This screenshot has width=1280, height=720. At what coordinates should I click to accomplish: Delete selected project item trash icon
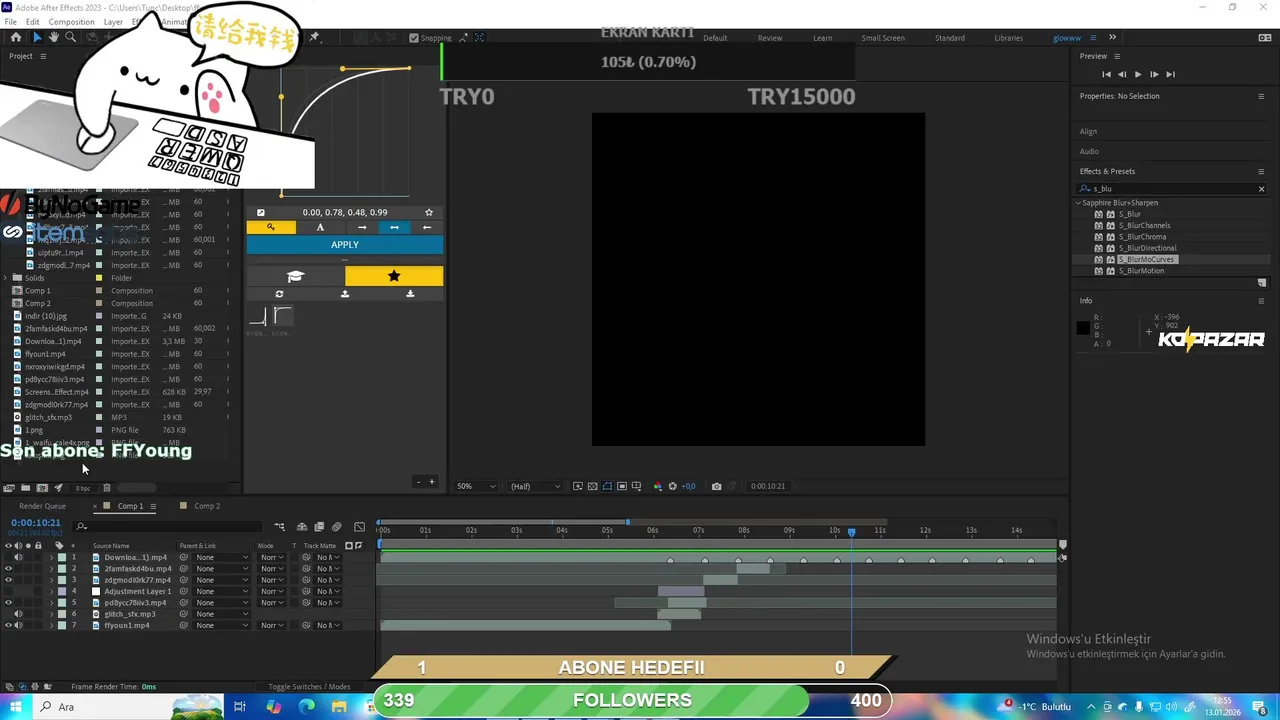click(x=107, y=488)
